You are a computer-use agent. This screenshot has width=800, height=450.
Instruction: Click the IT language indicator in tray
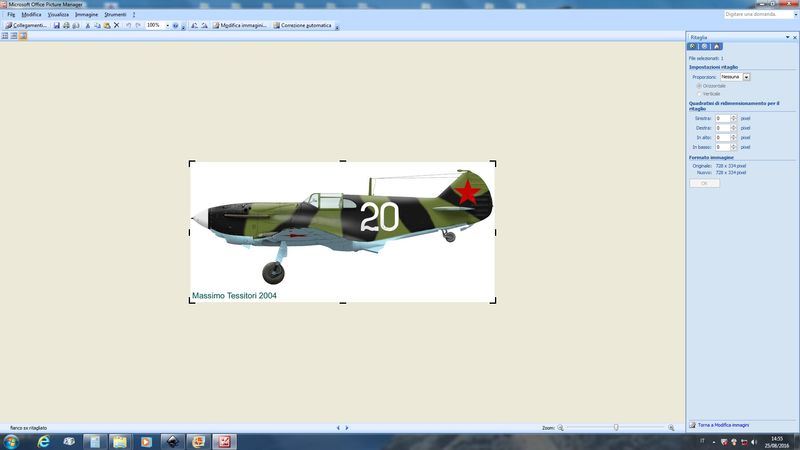702,441
